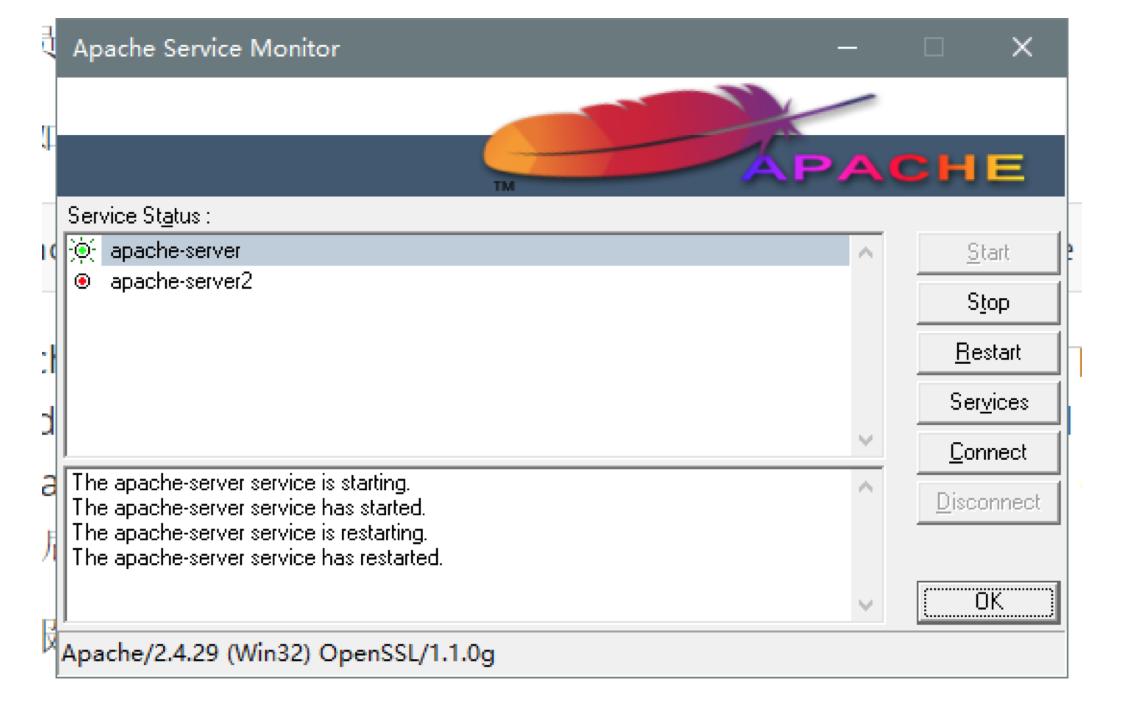The image size is (1142, 704).
Task: Select the apache-server2 service row
Action: point(458,281)
